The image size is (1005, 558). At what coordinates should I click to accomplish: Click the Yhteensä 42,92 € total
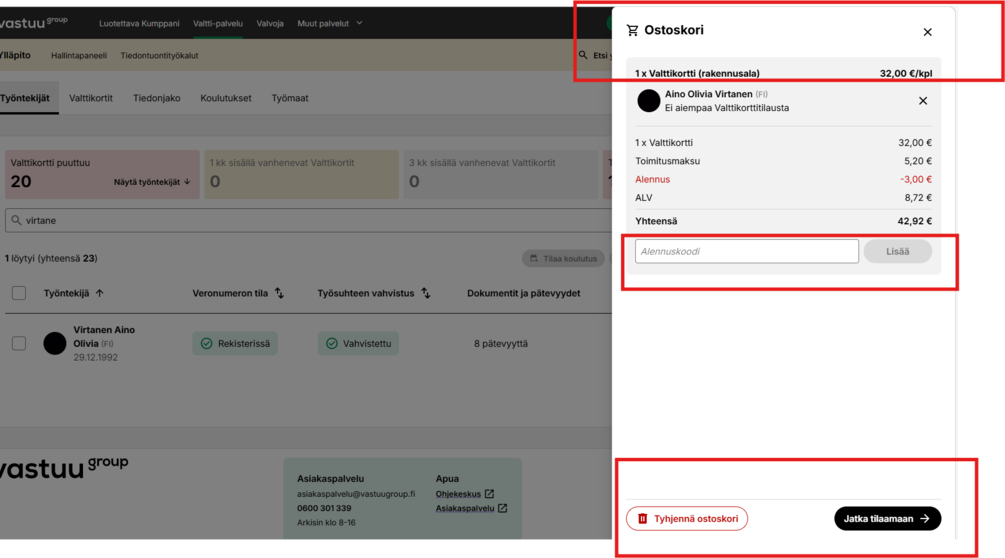click(783, 221)
